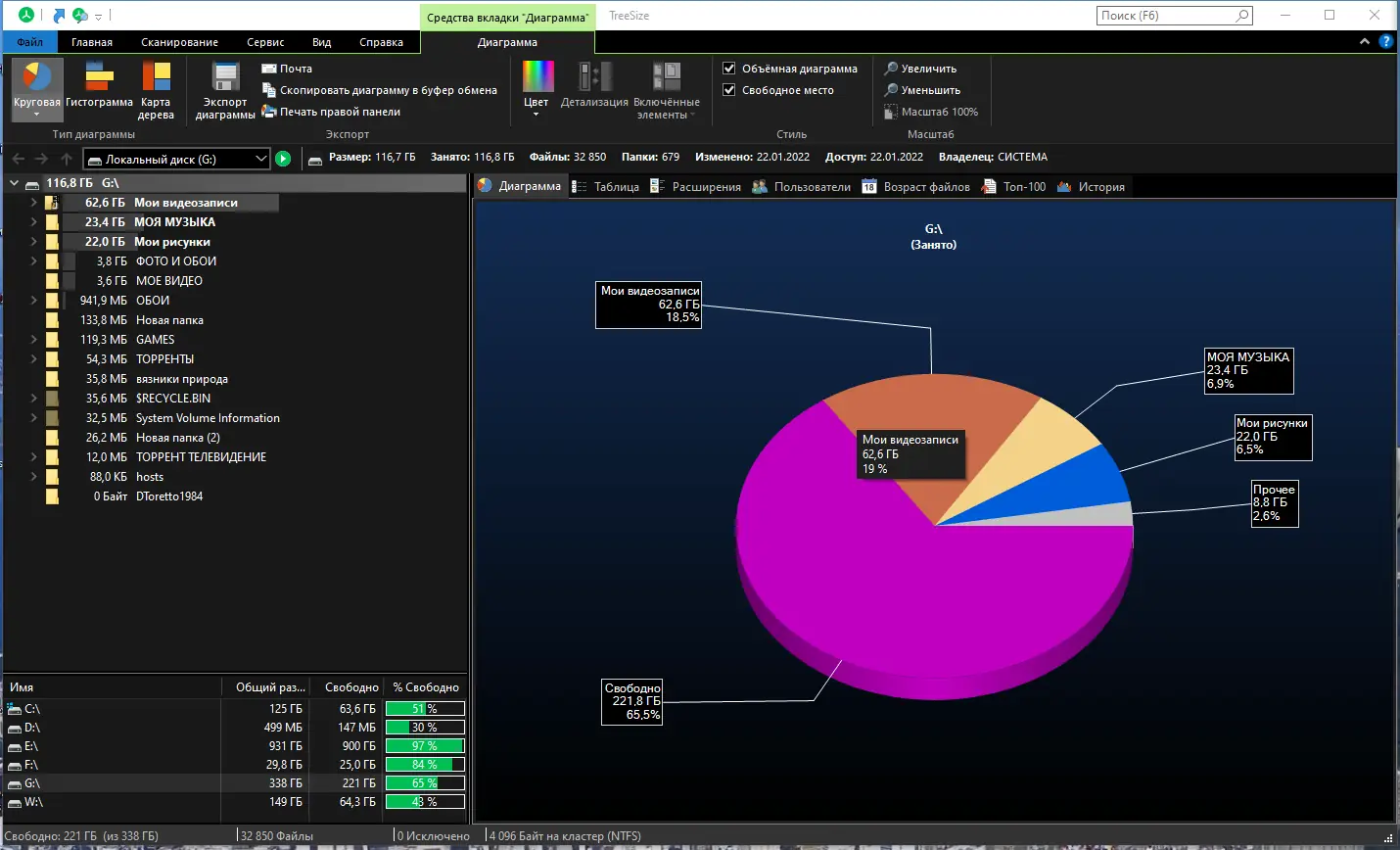
Task: Open the help question mark icon
Action: (x=1385, y=41)
